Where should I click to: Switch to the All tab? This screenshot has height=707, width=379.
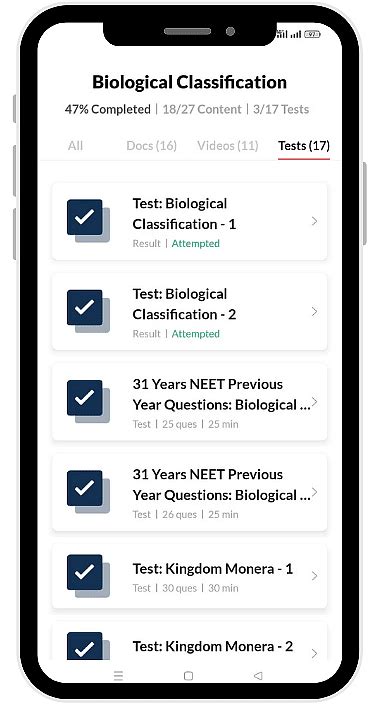[x=75, y=146]
